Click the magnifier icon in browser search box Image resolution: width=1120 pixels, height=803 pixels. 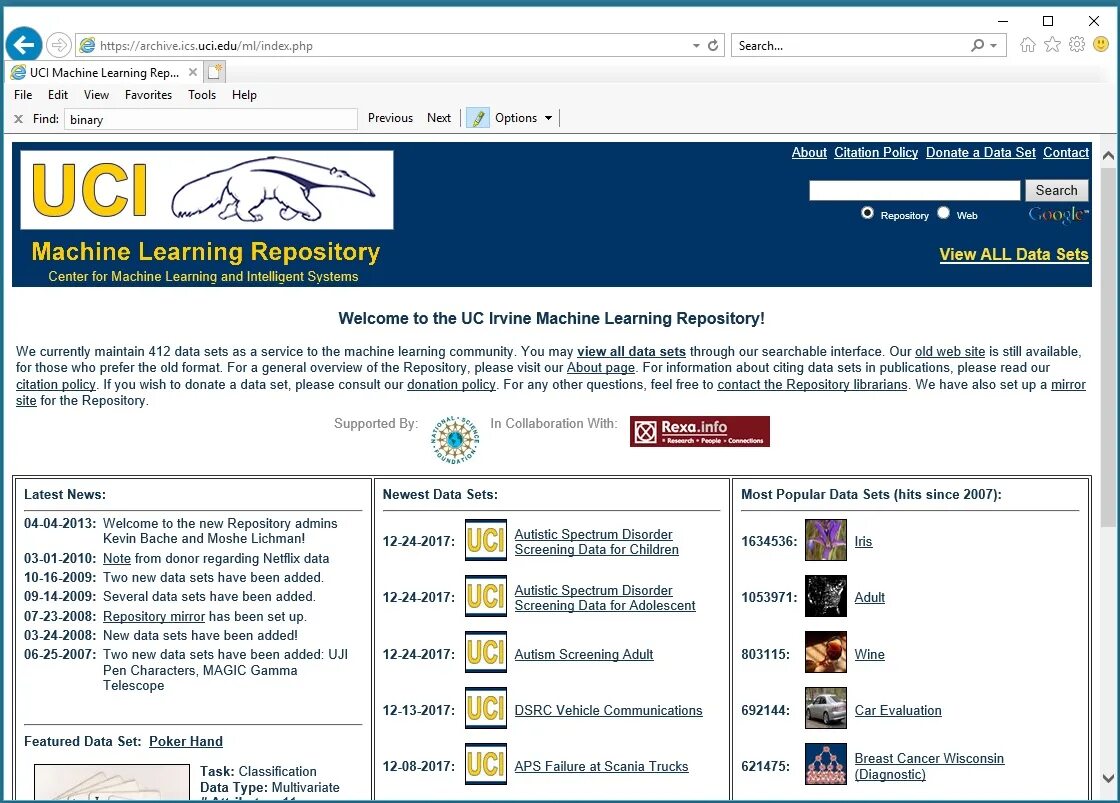tap(977, 45)
